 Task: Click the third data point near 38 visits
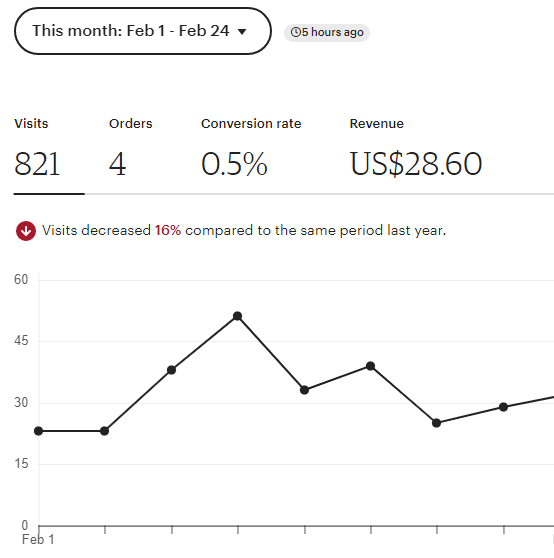(x=171, y=370)
